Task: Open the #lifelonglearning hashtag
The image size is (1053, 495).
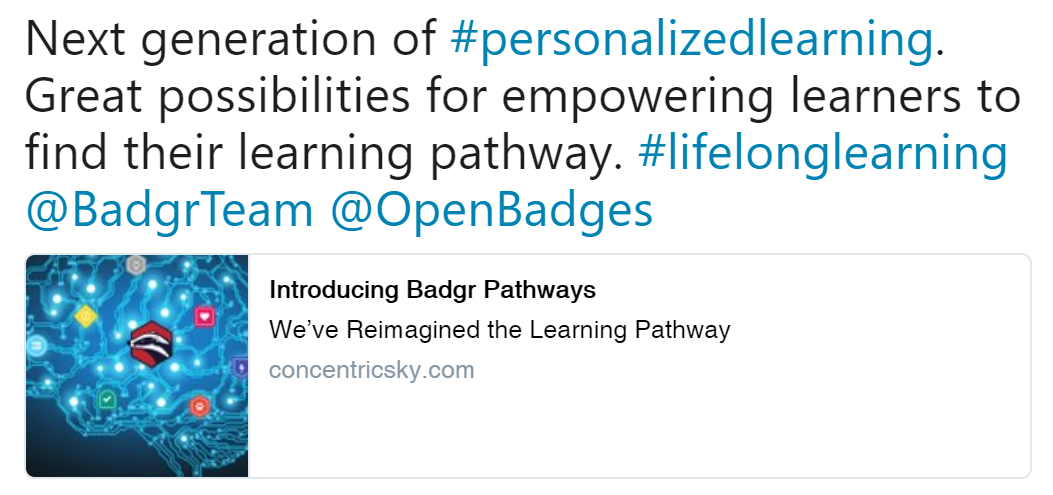Action: (x=823, y=152)
